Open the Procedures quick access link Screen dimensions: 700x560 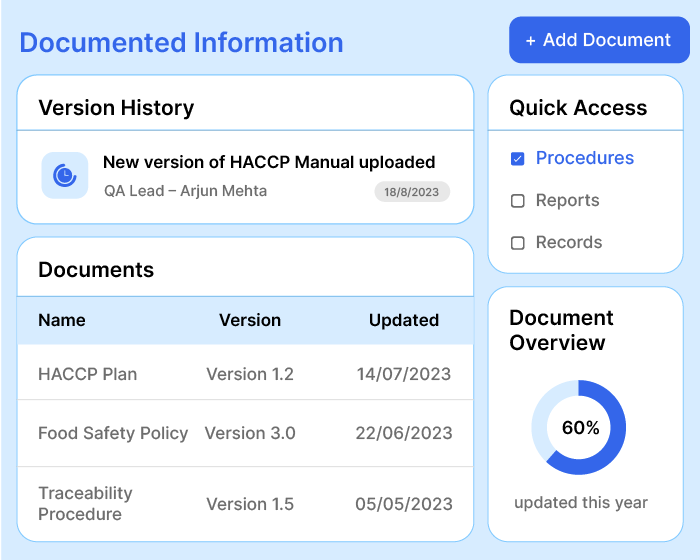(x=584, y=158)
